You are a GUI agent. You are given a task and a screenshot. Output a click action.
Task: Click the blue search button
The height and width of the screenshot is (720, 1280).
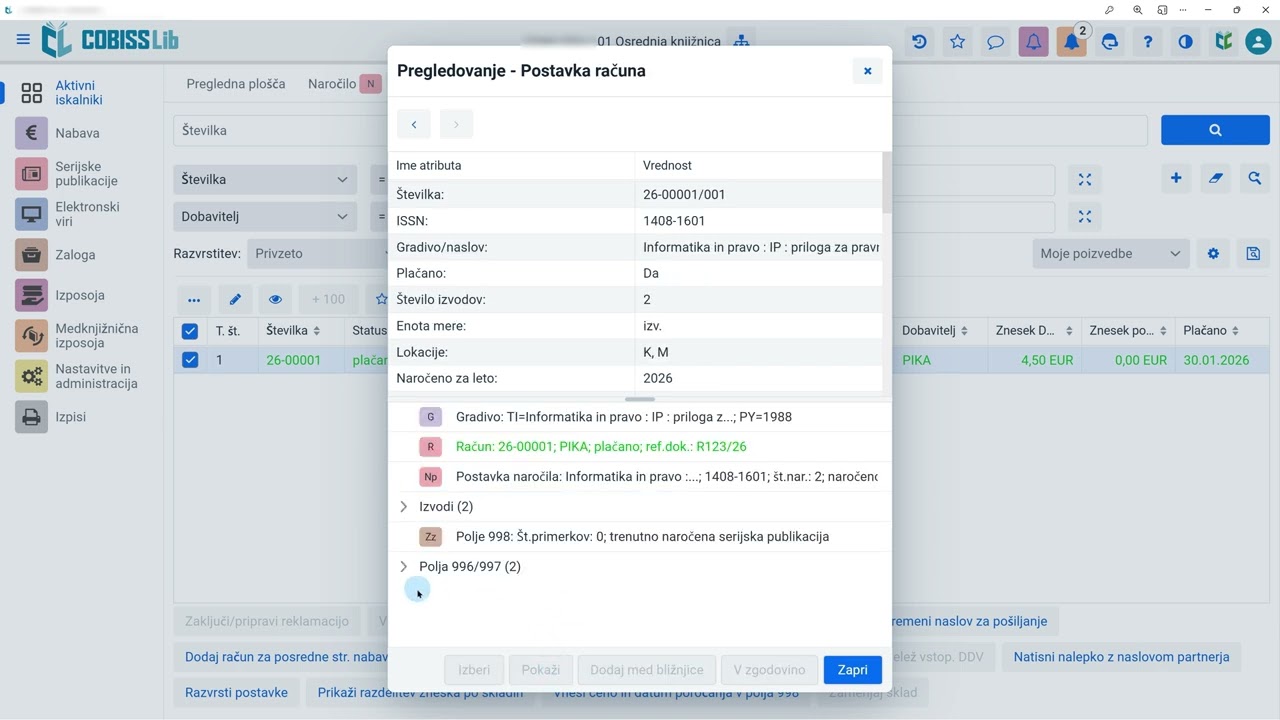[x=1215, y=130]
